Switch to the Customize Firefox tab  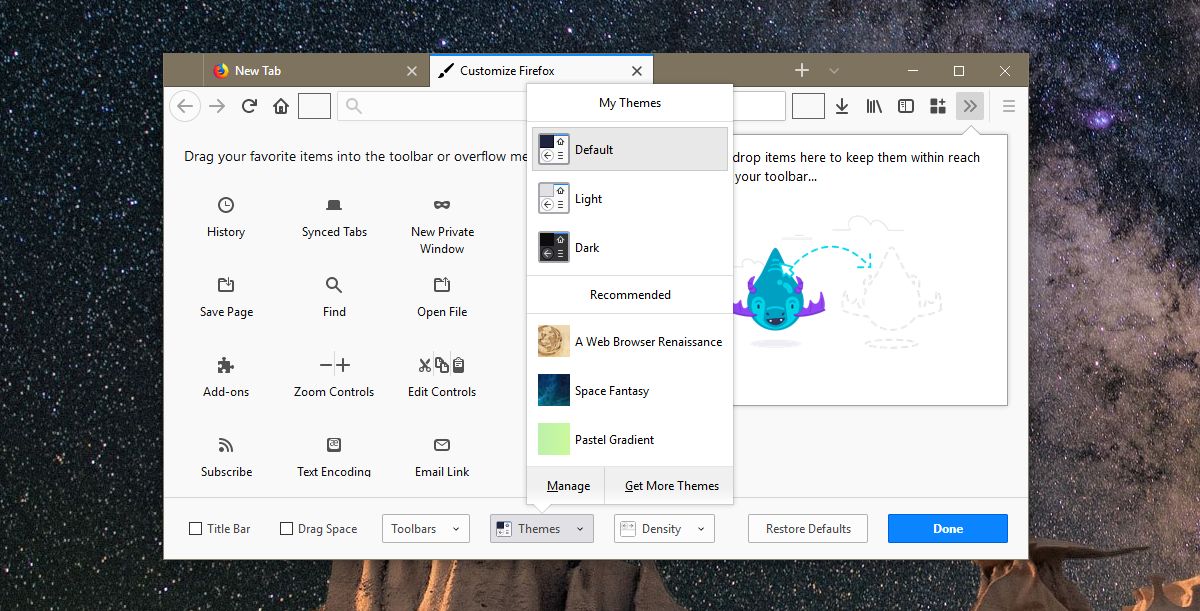point(541,71)
